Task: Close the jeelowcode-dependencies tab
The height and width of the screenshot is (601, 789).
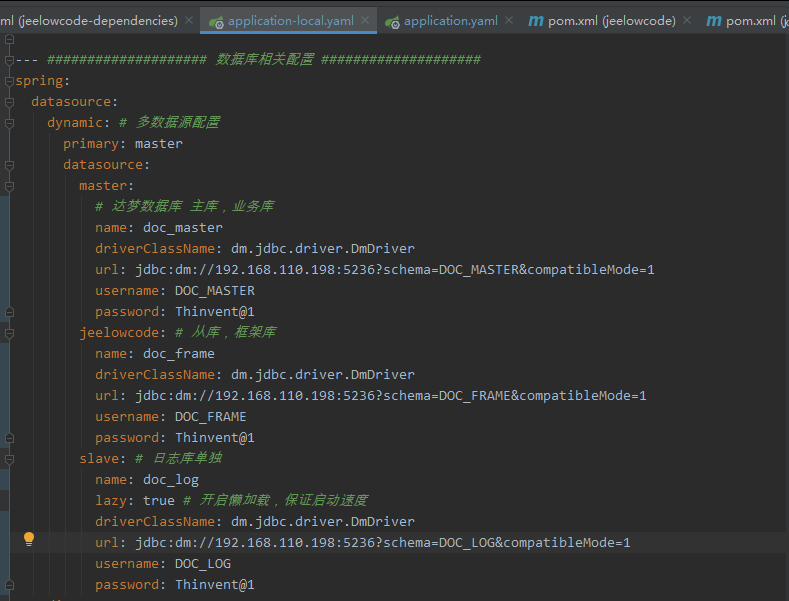Action: coord(189,21)
